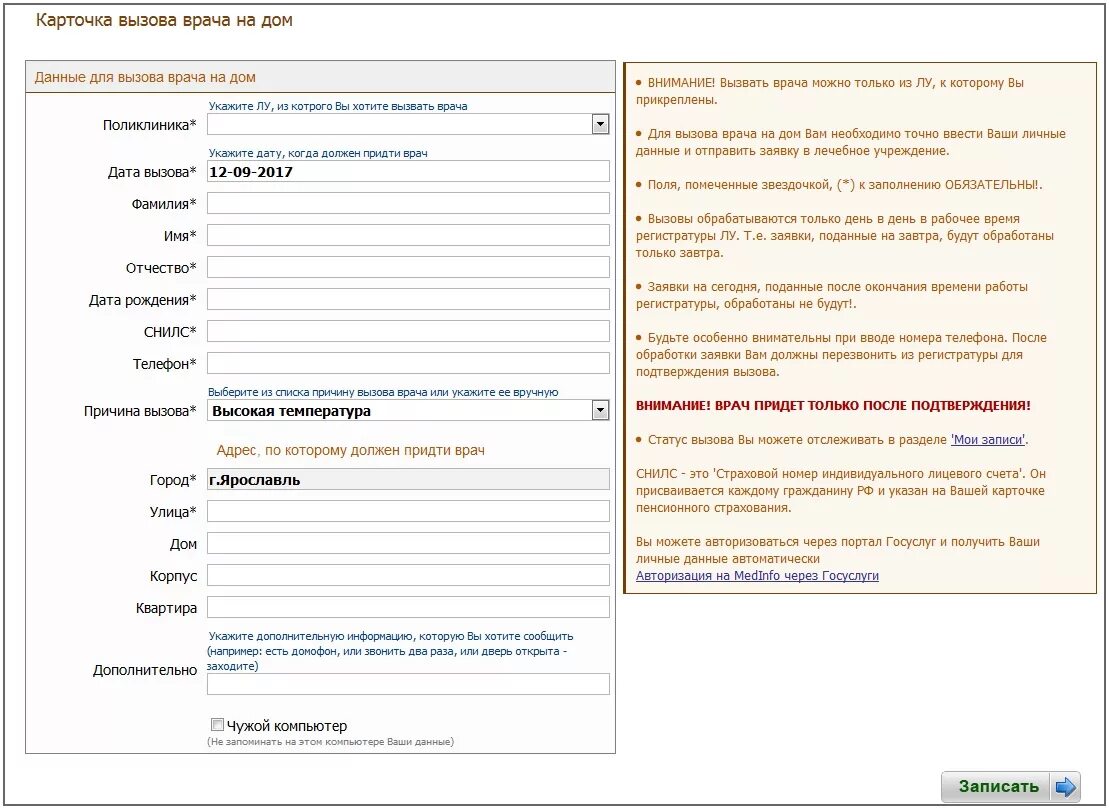Click the blue arrow icon beside Записать
This screenshot has height=808, width=1109.
1065,787
